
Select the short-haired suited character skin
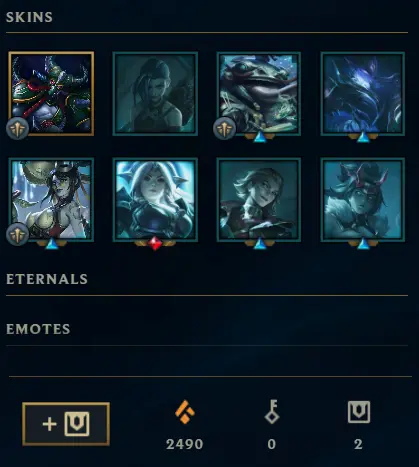[259, 200]
